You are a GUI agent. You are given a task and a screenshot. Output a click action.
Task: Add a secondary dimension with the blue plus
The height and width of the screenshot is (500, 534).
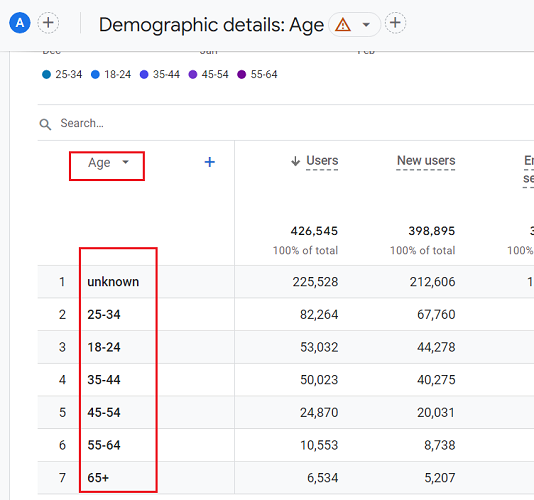pyautogui.click(x=209, y=162)
